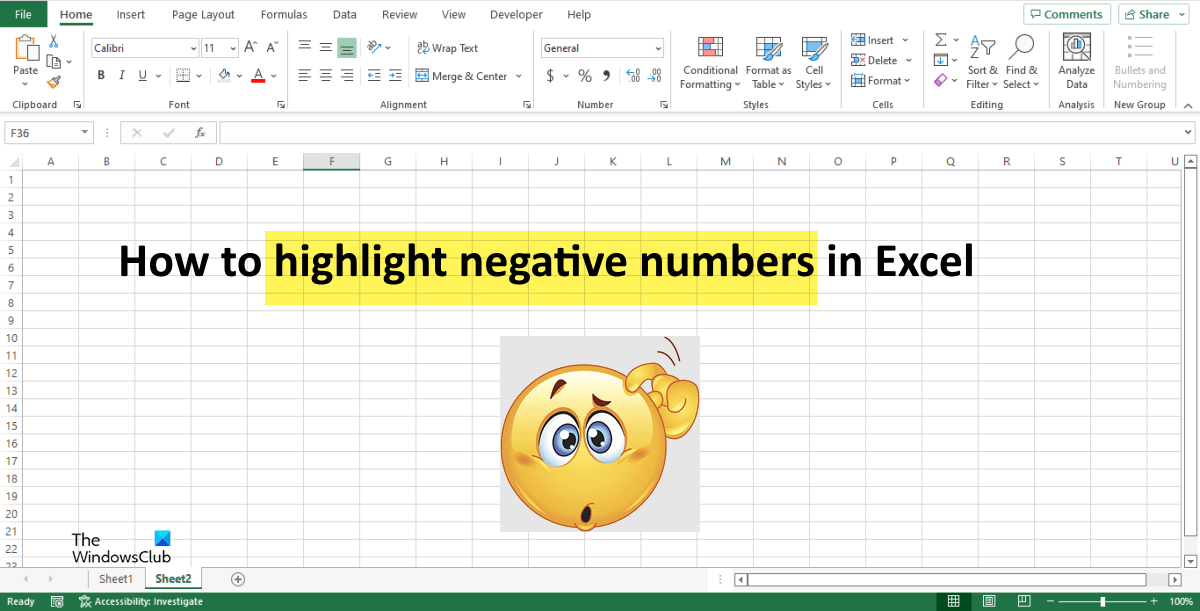Open Find & Select tools
Image resolution: width=1200 pixels, height=611 pixels.
(x=1021, y=58)
